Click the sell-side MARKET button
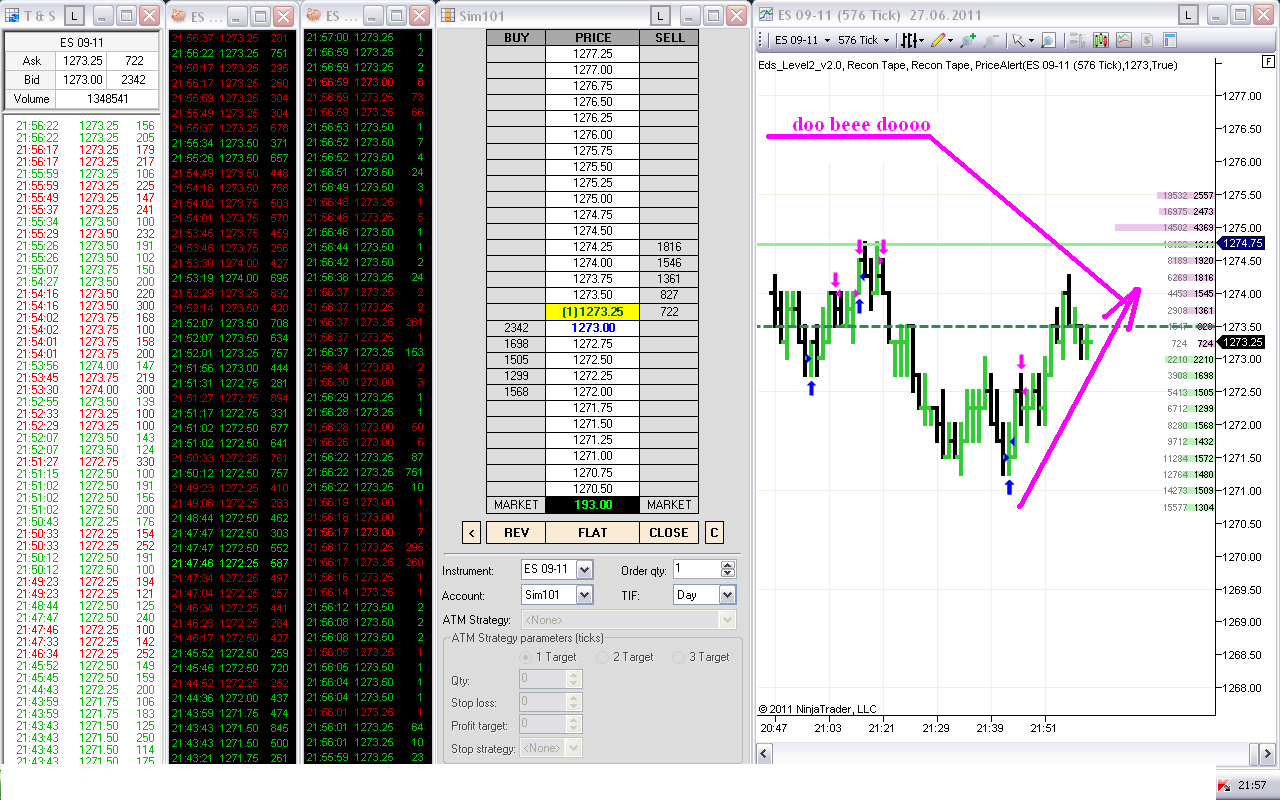The width and height of the screenshot is (1280, 800). 669,505
